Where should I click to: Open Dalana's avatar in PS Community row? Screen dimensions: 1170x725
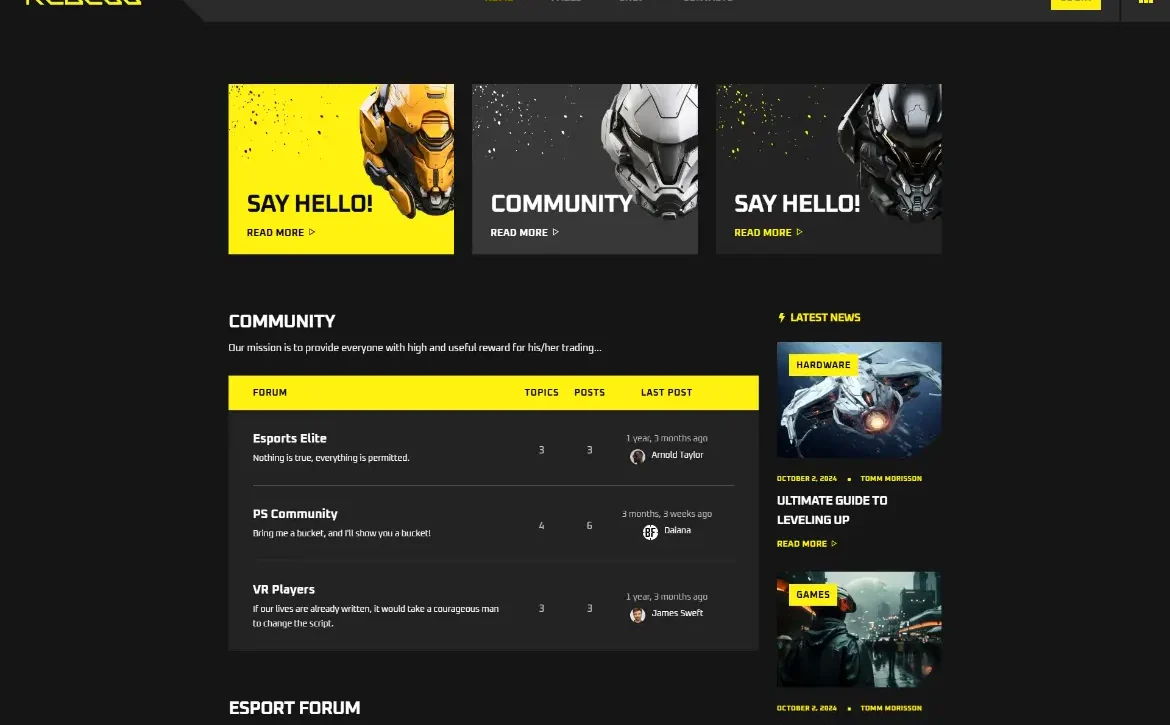pos(650,532)
